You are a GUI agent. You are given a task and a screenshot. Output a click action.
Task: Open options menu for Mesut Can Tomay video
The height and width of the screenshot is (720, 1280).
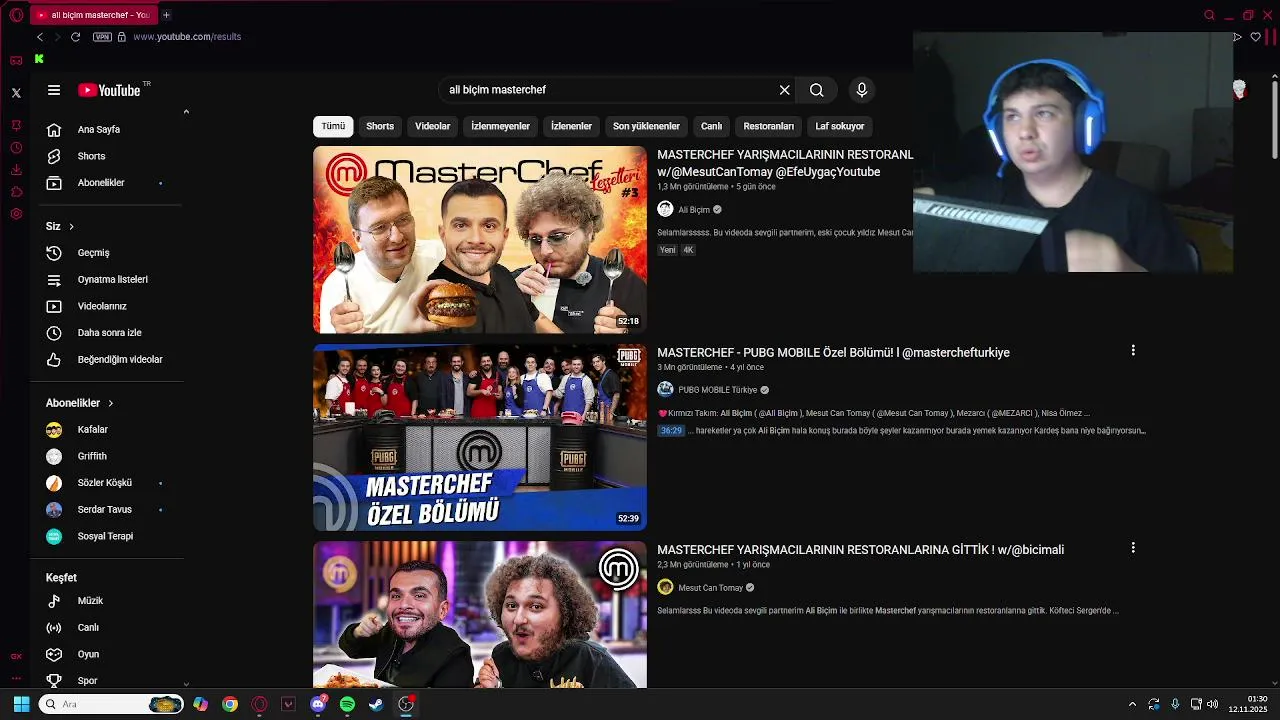point(1133,548)
